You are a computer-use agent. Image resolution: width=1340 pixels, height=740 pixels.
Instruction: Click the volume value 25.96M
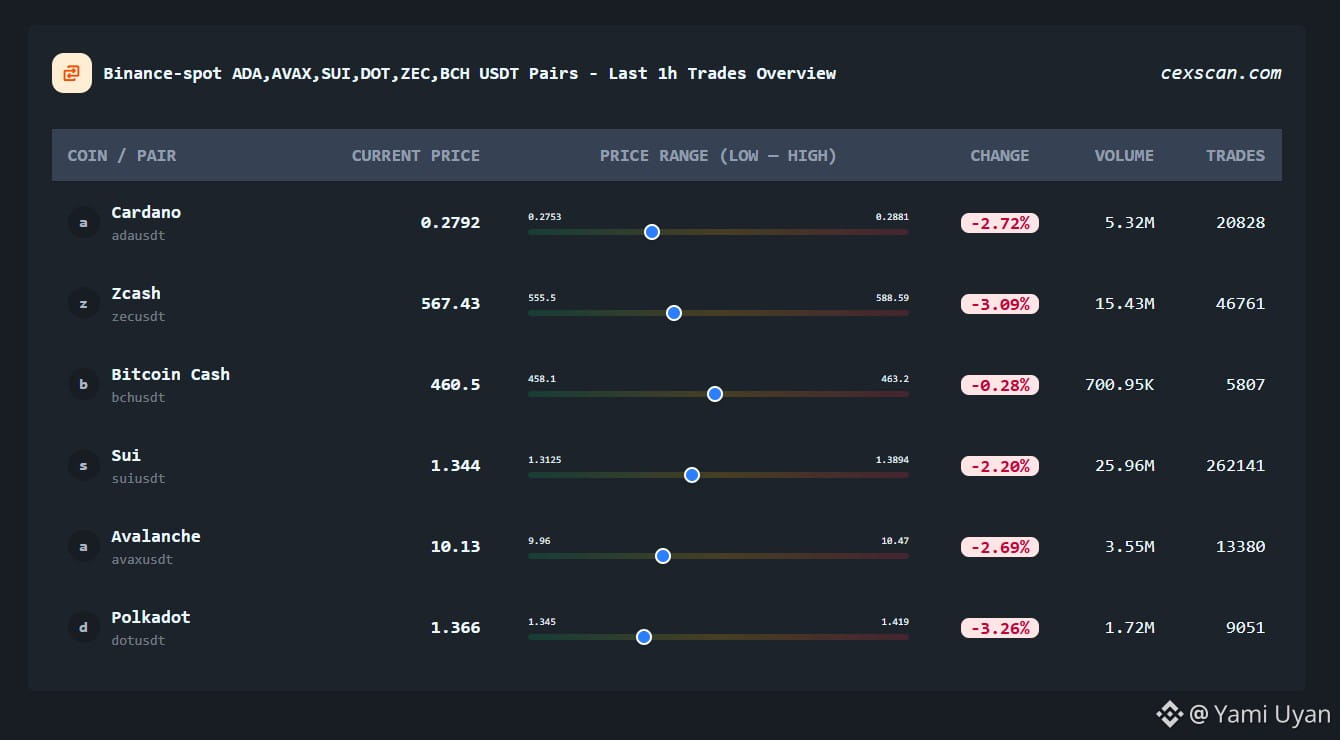point(1125,465)
